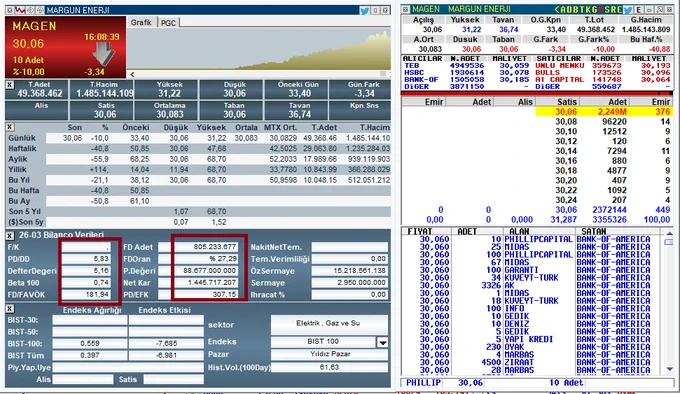680x394 pixels.
Task: Select the 'B' letter shortcut in MAGEN title bar
Action: [576, 10]
